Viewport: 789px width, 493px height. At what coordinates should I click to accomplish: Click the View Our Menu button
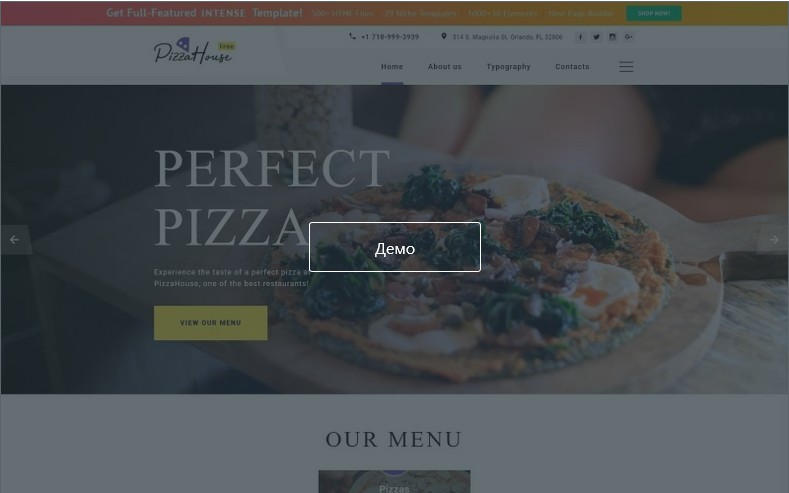point(210,322)
